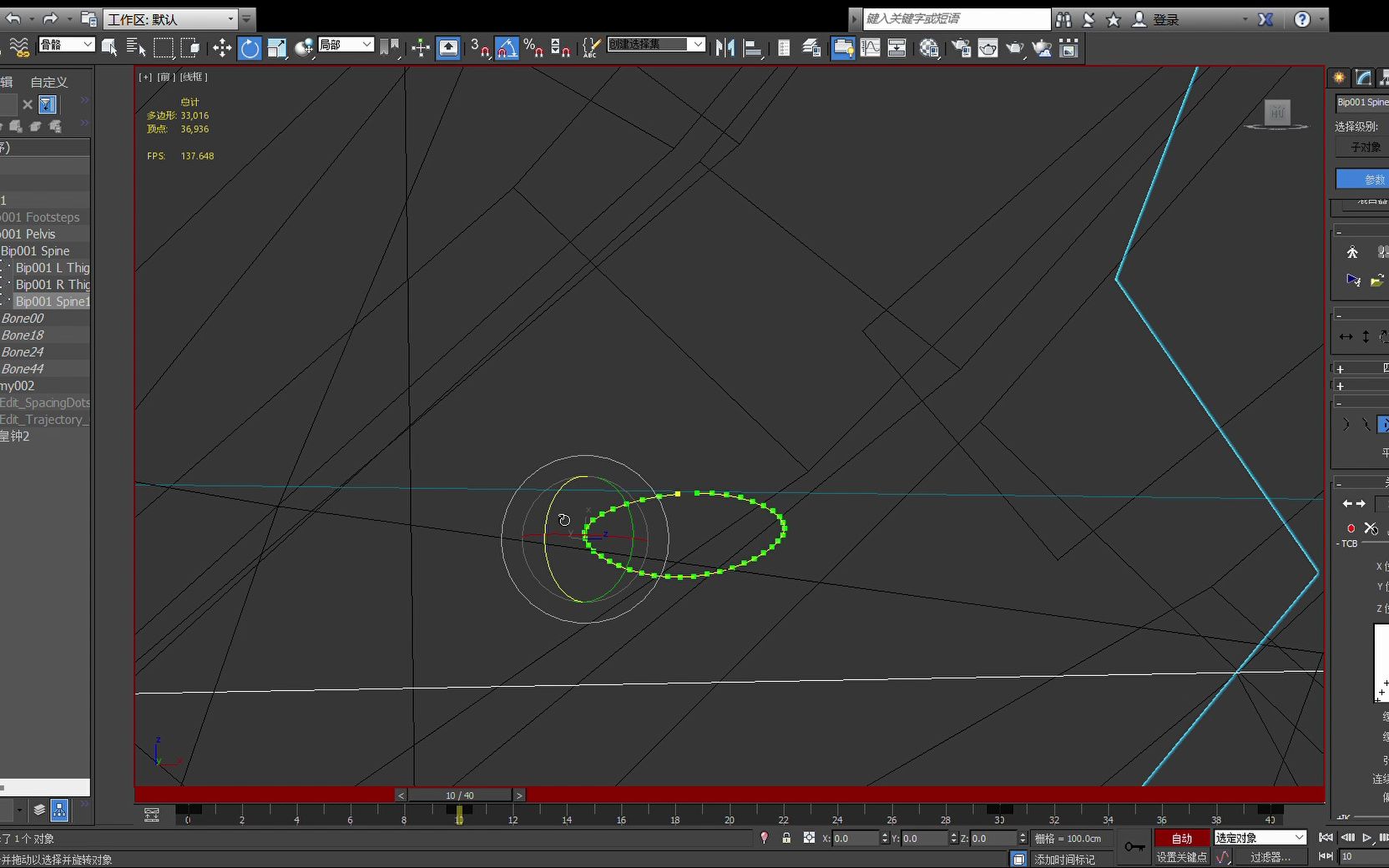Activate the Select and Move tool
This screenshot has width=1389, height=868.
(x=221, y=48)
